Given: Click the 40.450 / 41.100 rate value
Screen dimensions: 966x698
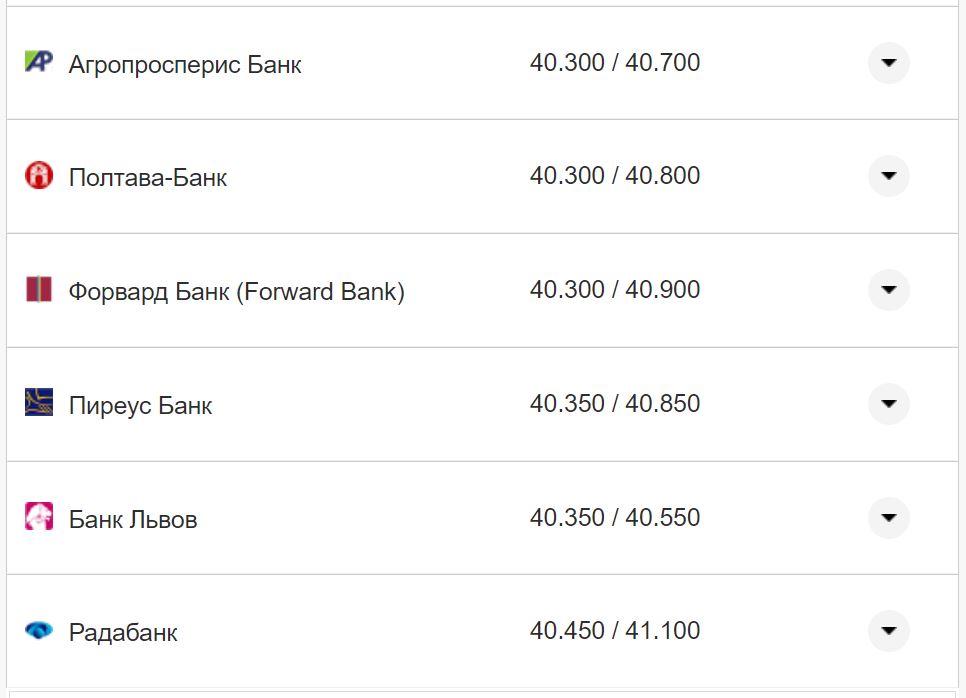Looking at the screenshot, I should coord(615,631).
